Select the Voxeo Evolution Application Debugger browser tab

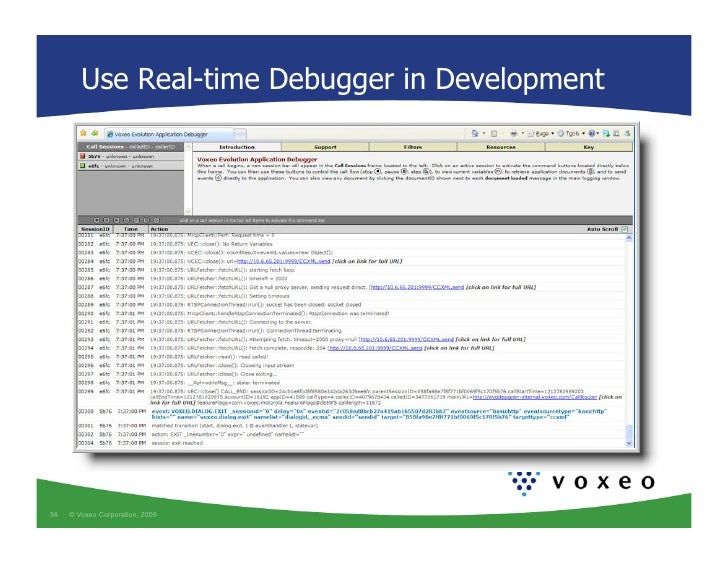pyautogui.click(x=168, y=134)
